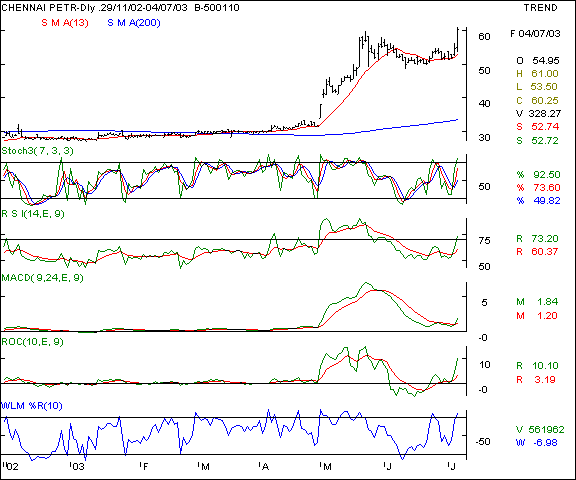Click the MACD value 1.84
The image size is (576, 480).
[547, 302]
